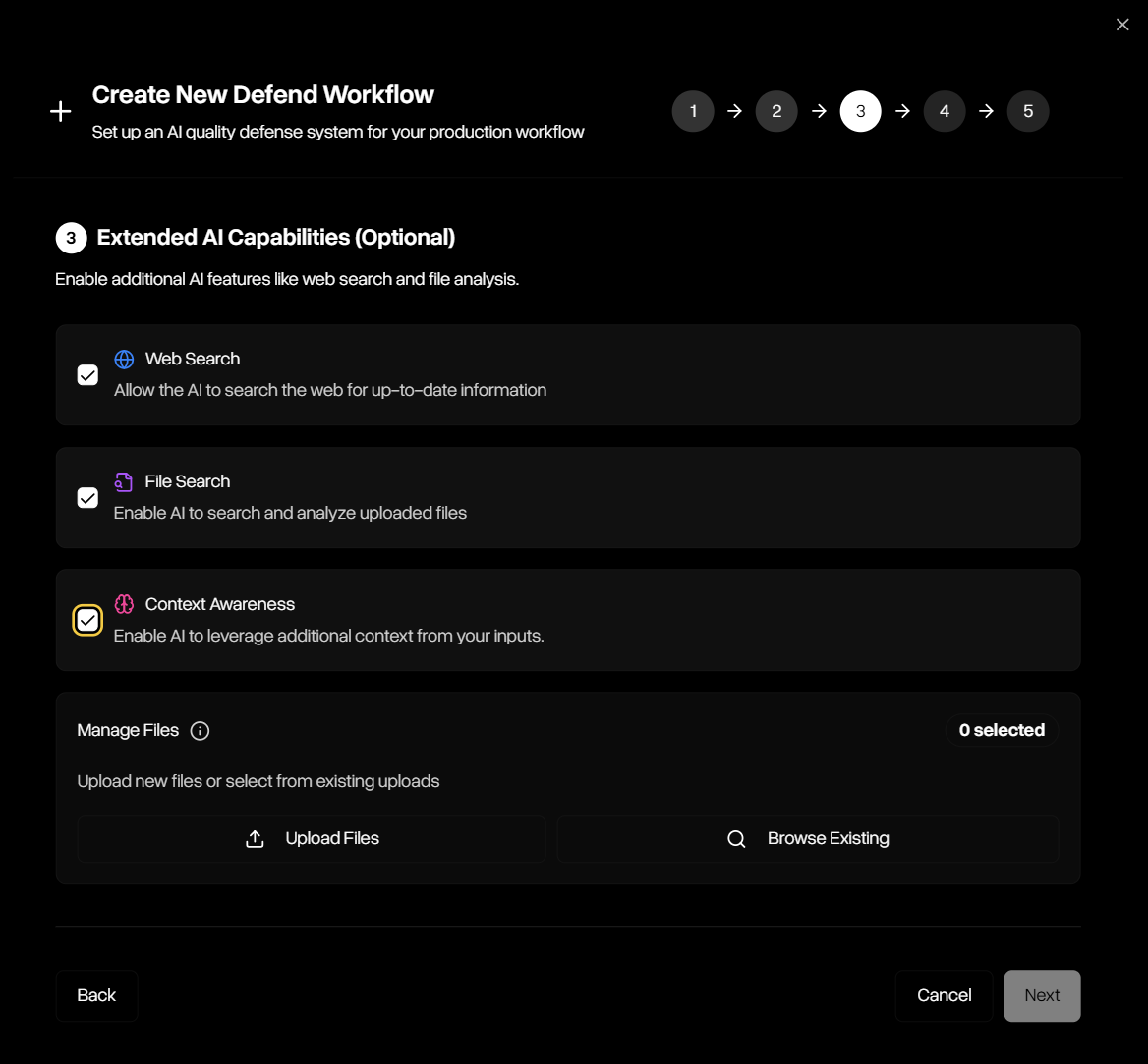Go back with the Back button

pyautogui.click(x=96, y=995)
